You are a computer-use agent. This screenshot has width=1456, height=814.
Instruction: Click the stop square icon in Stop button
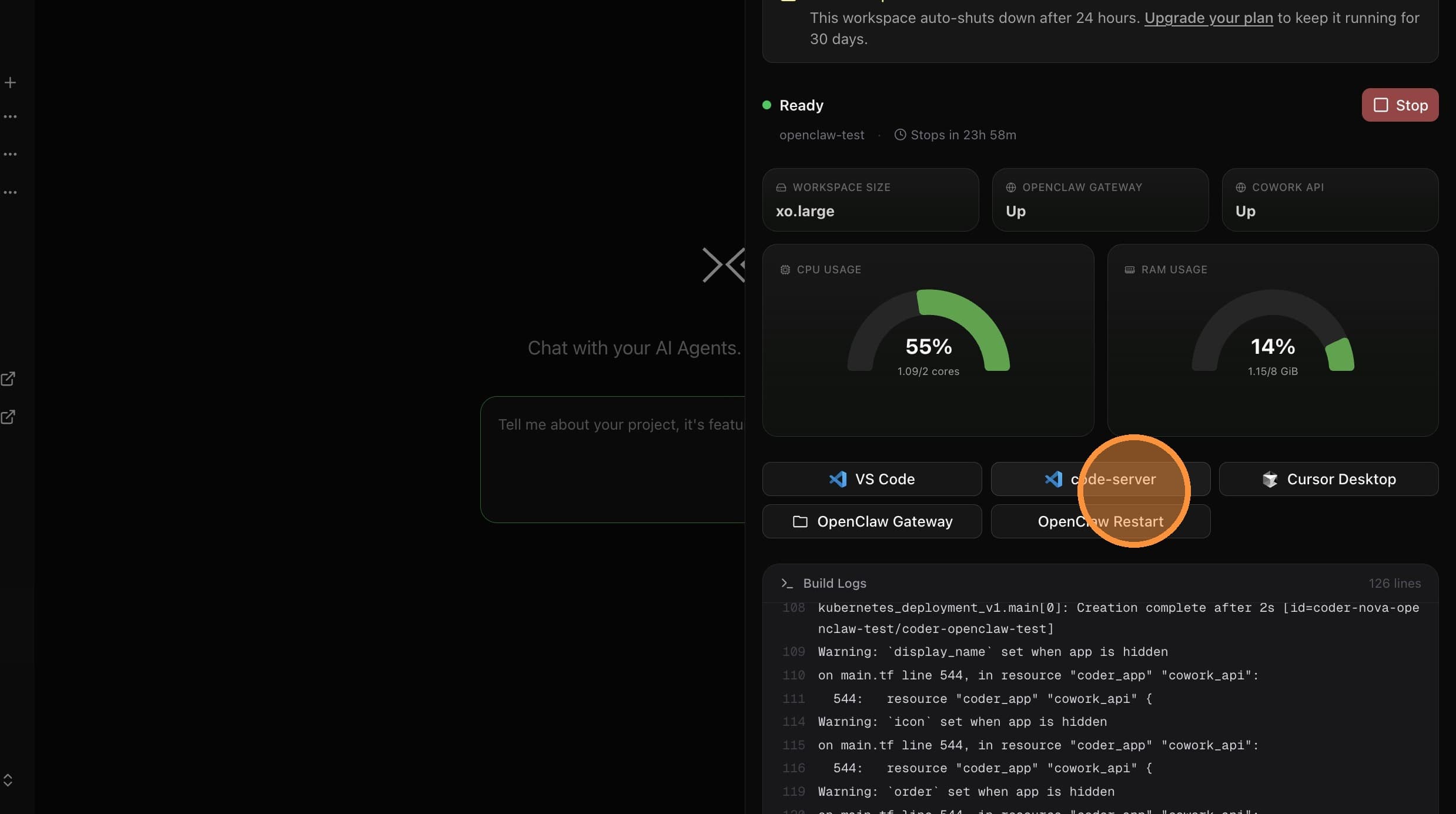1380,105
